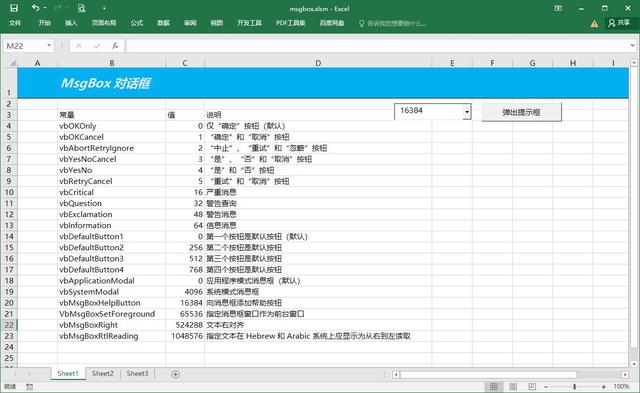Image resolution: width=640 pixels, height=393 pixels.
Task: Click the 常量 header cell
Action: coord(111,115)
